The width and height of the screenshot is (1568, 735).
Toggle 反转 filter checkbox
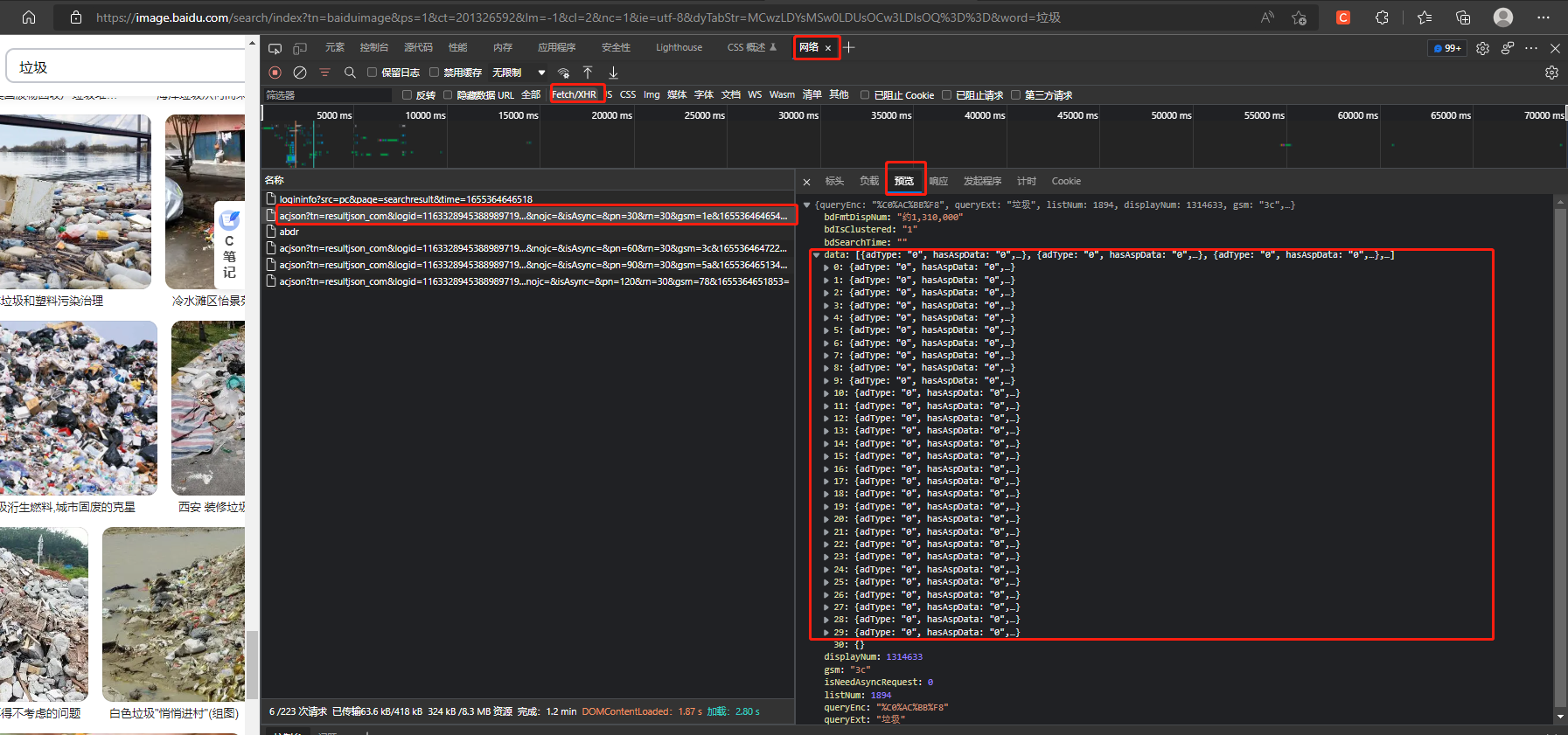pyautogui.click(x=407, y=95)
